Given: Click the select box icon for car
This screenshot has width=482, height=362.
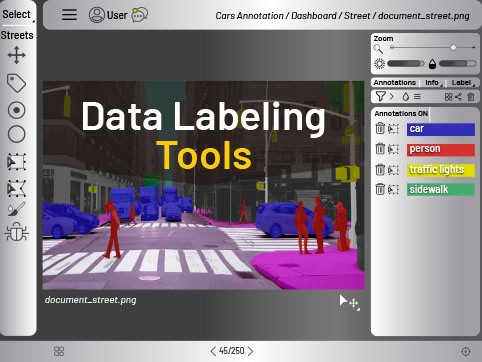Looking at the screenshot, I should point(393,129).
